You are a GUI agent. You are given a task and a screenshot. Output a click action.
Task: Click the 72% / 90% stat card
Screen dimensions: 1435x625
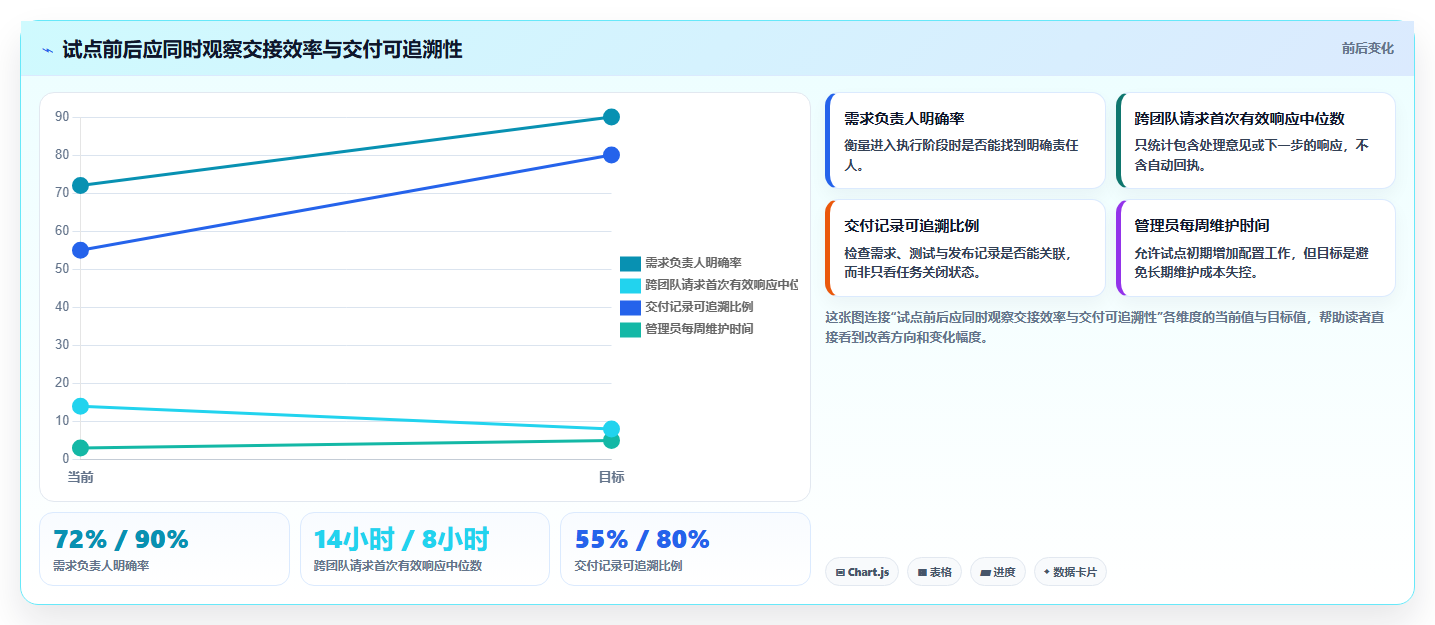(x=164, y=549)
